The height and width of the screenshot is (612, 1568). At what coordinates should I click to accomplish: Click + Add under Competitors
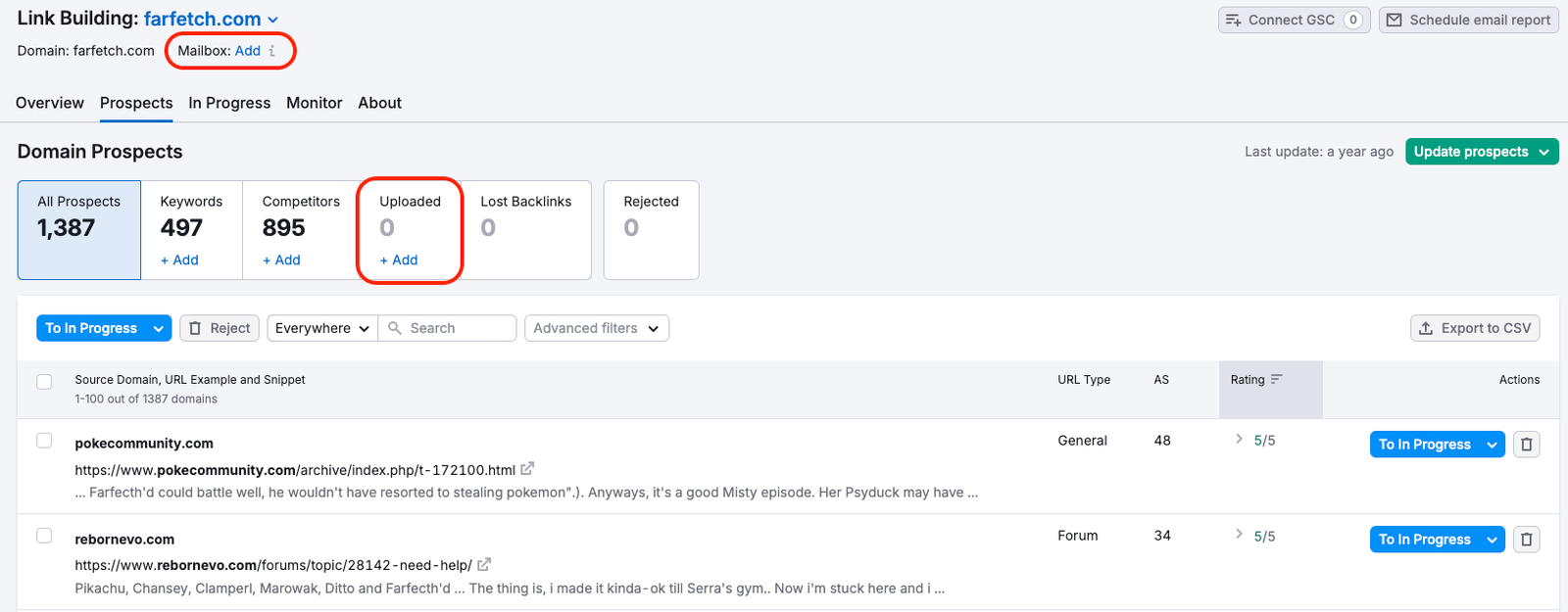pyautogui.click(x=281, y=259)
